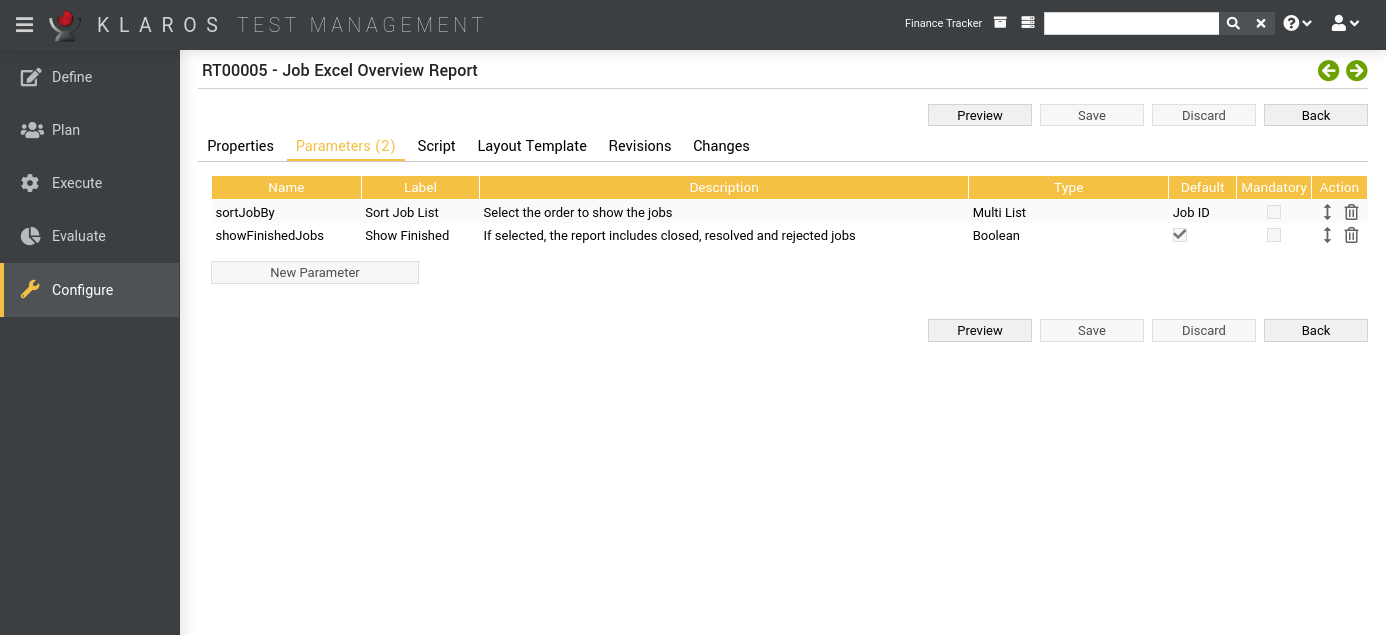Click in the global search field
This screenshot has height=635, width=1386.
1131,22
